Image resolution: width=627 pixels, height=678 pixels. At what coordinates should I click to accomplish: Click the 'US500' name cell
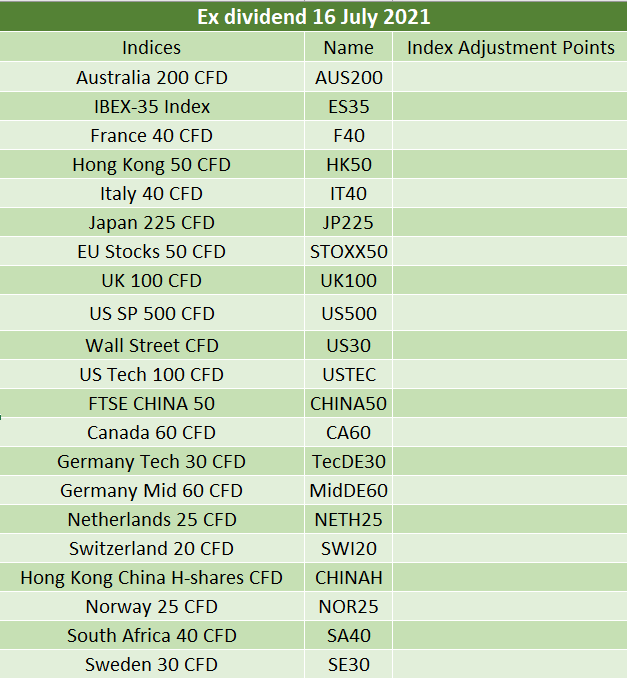[x=349, y=313]
